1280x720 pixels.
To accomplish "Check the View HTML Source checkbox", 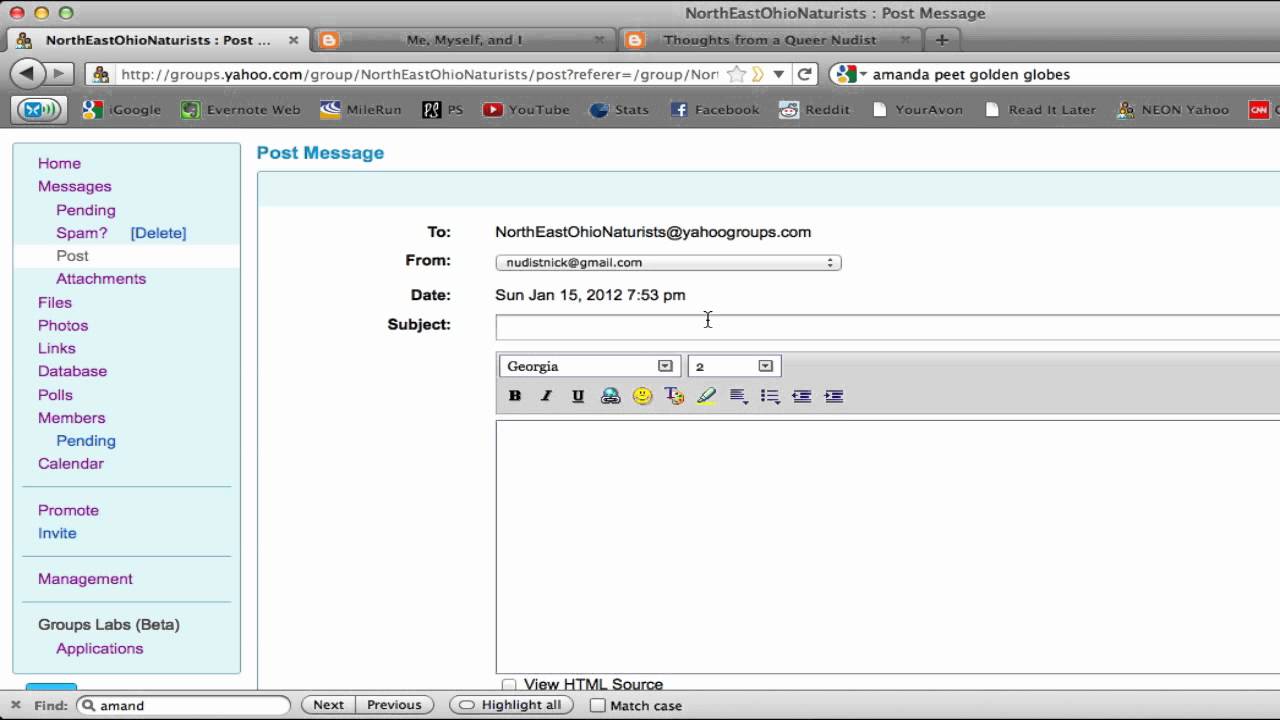I will pos(509,684).
